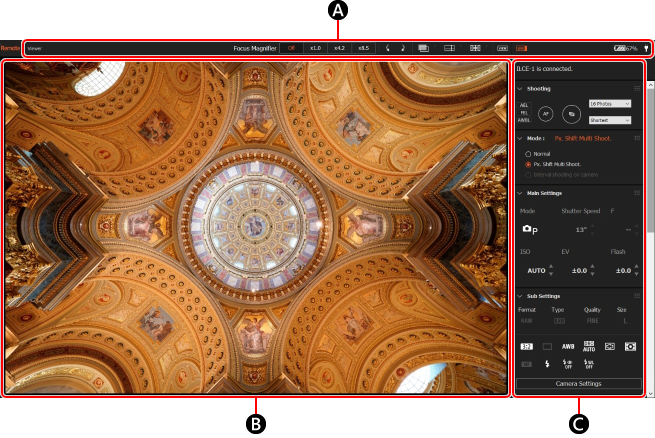Click the panel scrollbar down arrow
655x438 pixels.
click(x=650, y=394)
